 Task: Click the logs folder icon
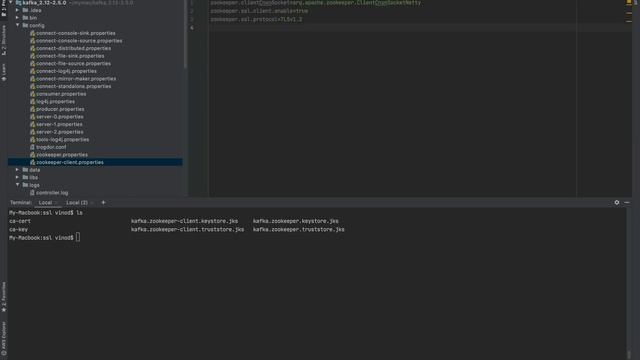tap(25, 185)
